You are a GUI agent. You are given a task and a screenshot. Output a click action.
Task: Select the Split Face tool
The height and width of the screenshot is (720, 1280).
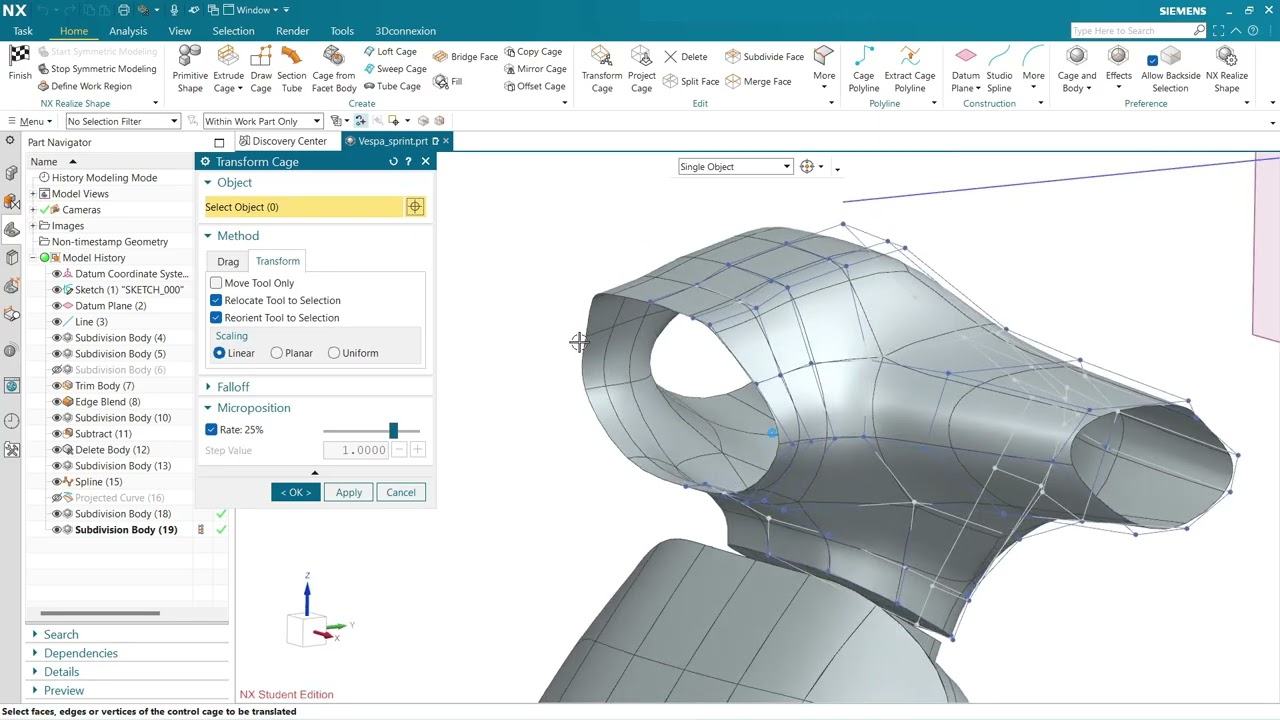coord(691,82)
